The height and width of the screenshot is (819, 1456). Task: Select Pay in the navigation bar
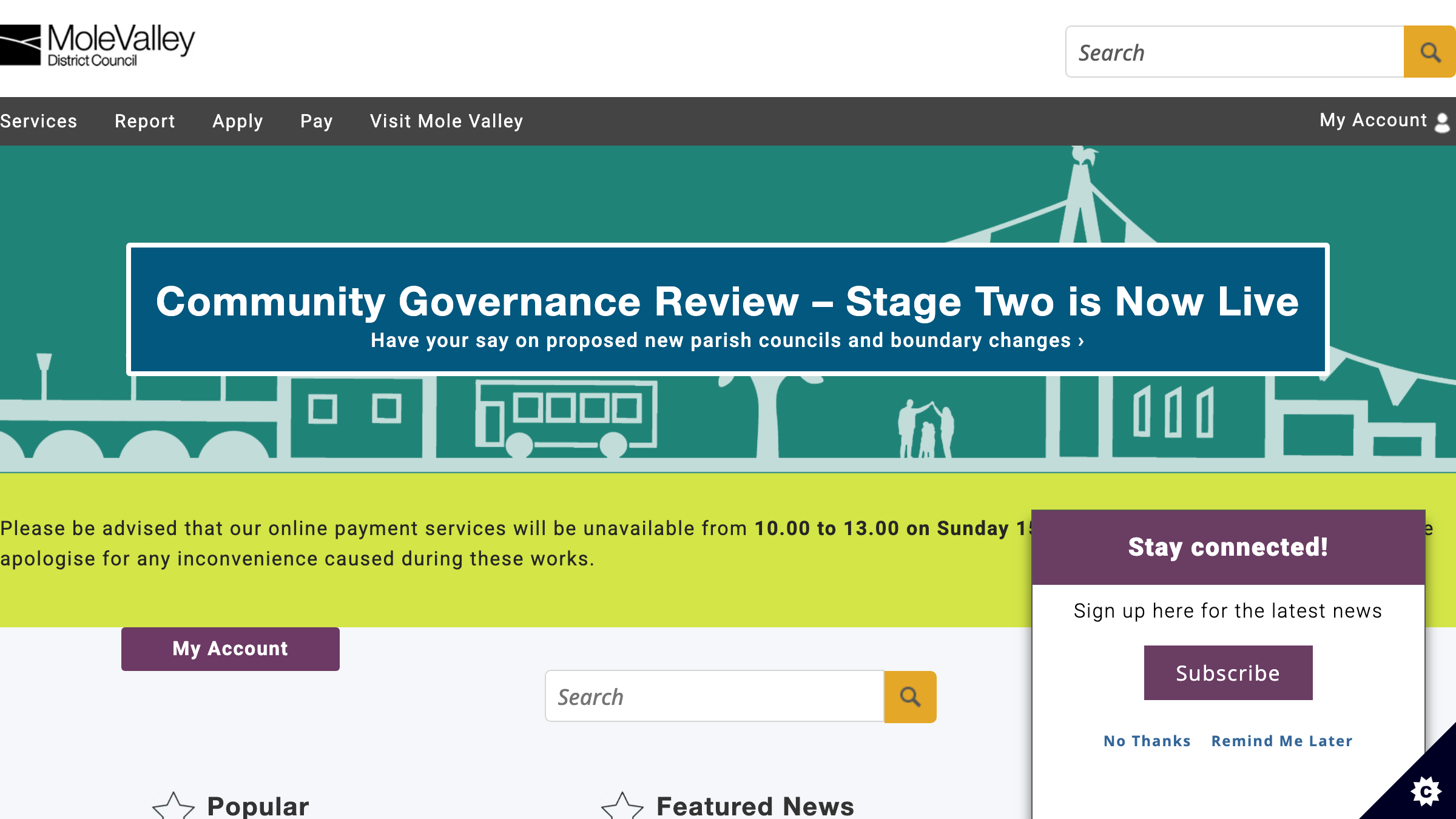tap(316, 121)
